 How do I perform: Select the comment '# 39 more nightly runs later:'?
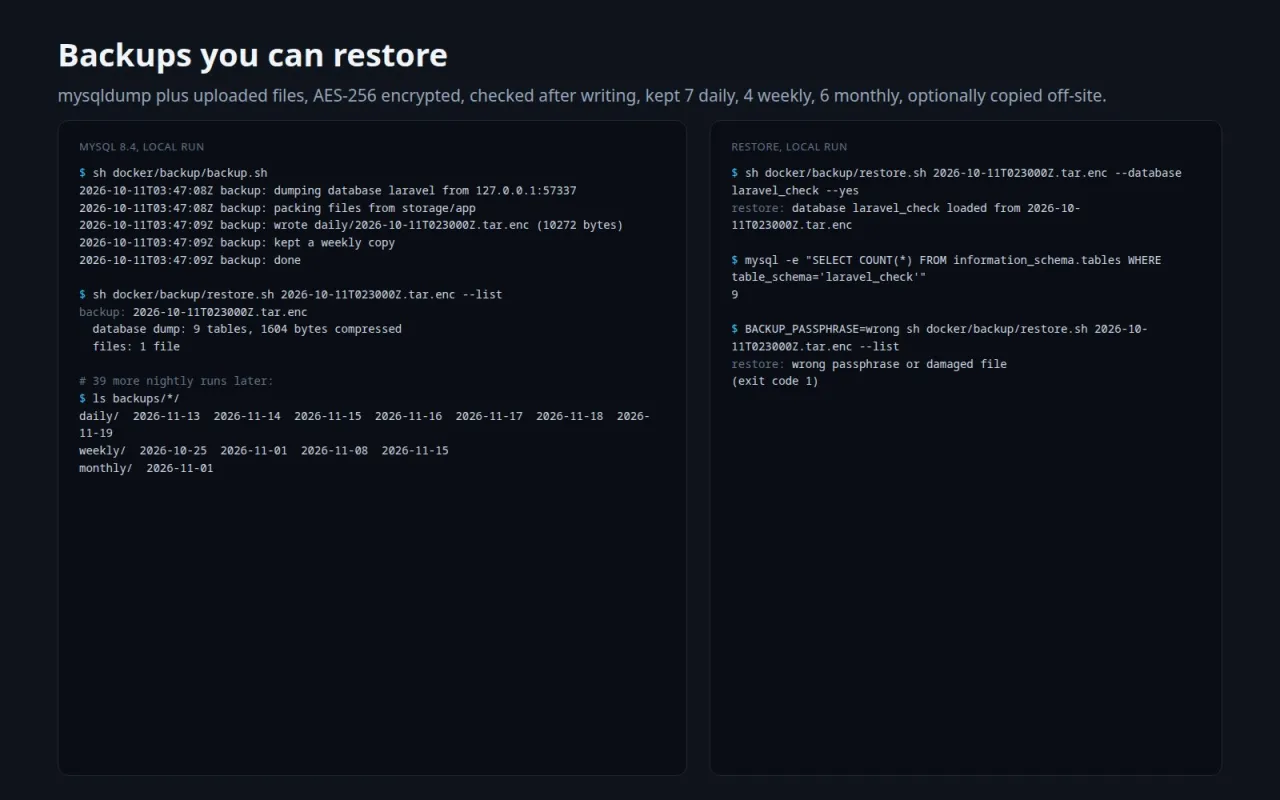pos(176,381)
